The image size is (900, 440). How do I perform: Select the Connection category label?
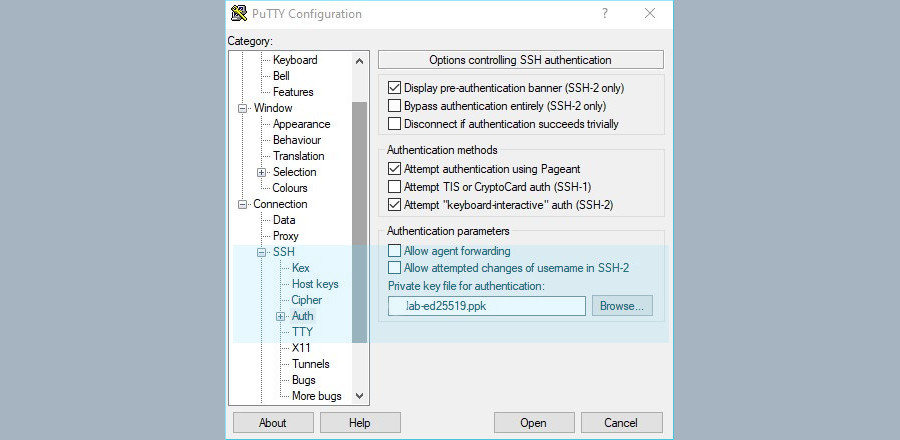coord(280,204)
